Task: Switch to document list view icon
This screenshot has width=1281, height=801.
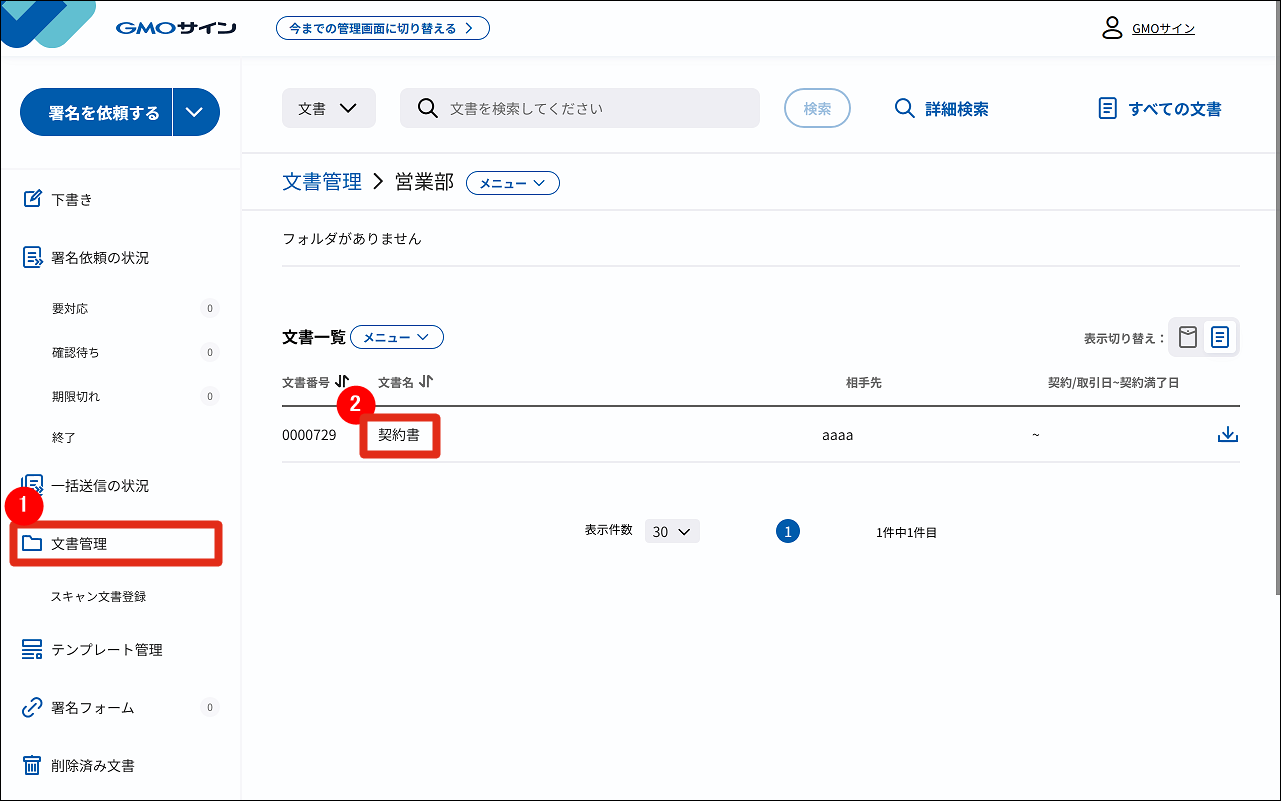Action: 1220,337
